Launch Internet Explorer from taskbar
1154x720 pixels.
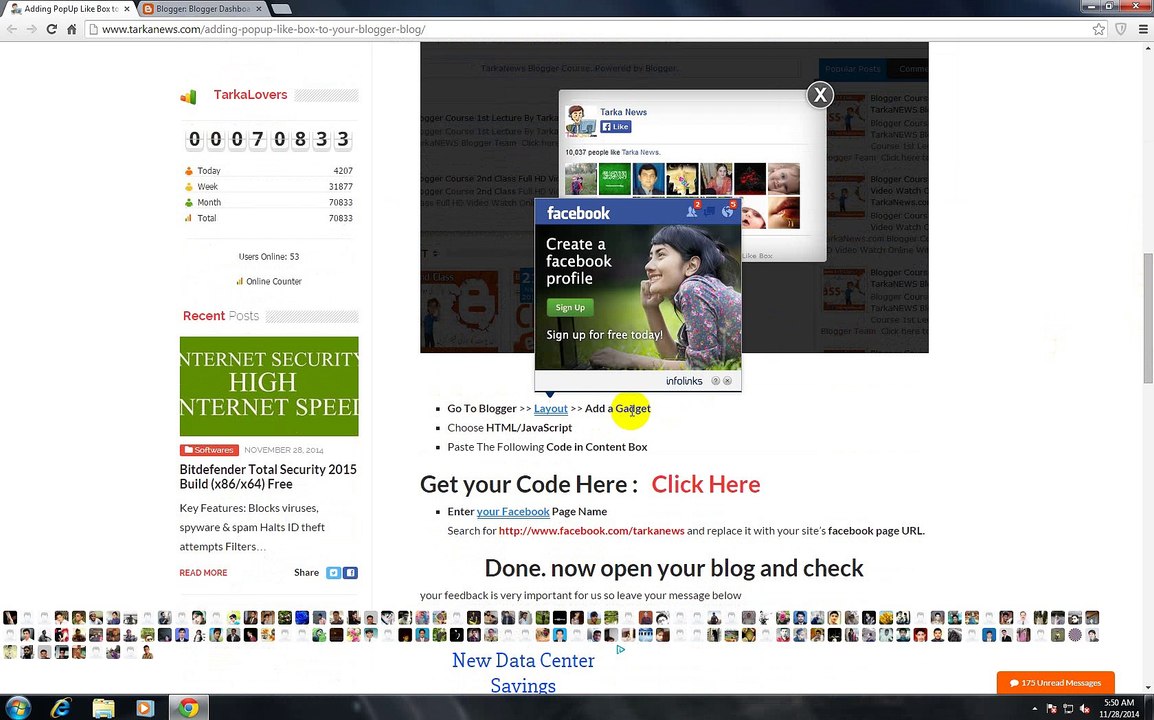[x=60, y=707]
